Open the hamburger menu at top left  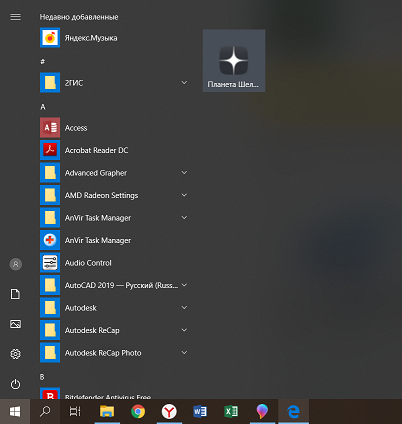click(x=15, y=17)
